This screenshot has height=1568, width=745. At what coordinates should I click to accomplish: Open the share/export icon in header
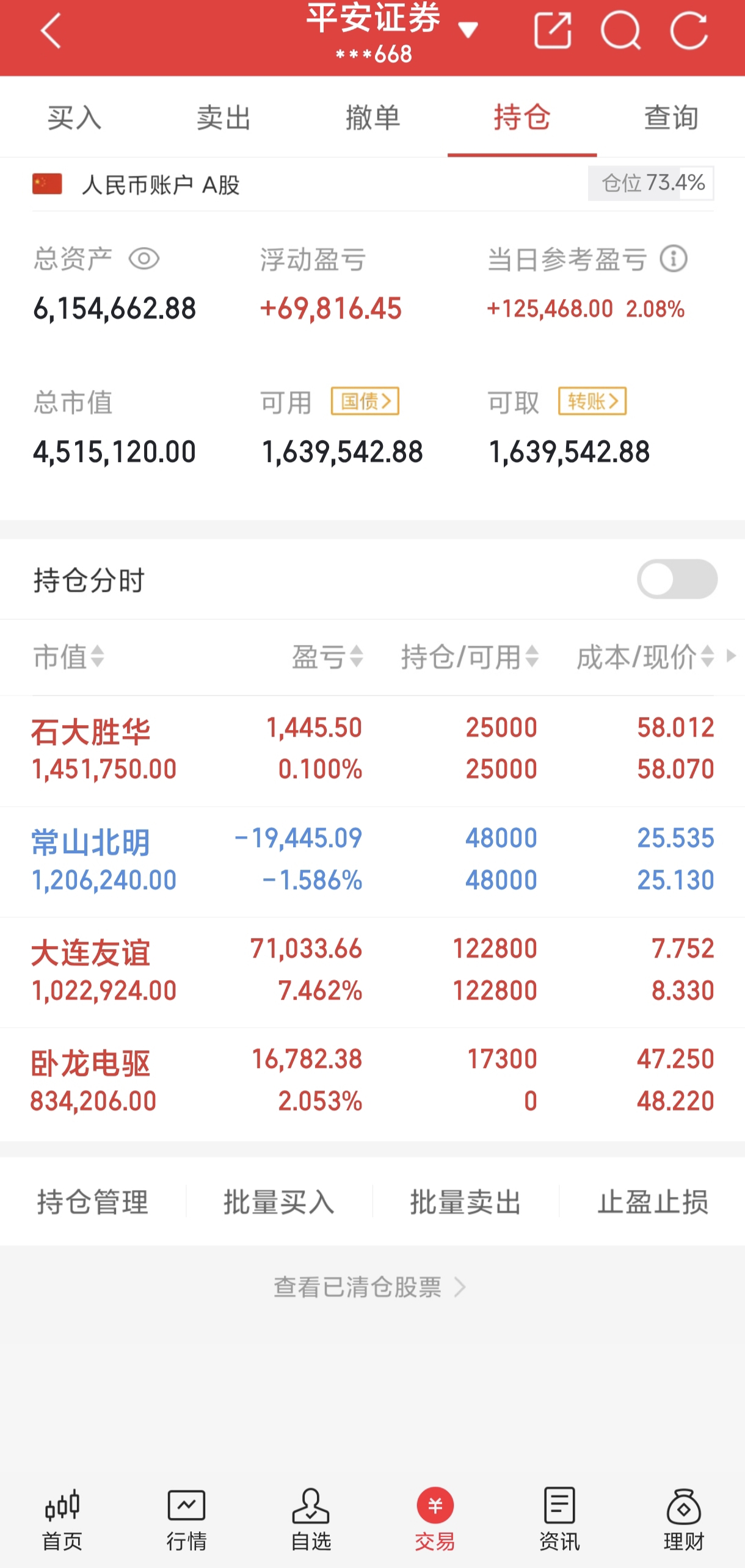(552, 31)
